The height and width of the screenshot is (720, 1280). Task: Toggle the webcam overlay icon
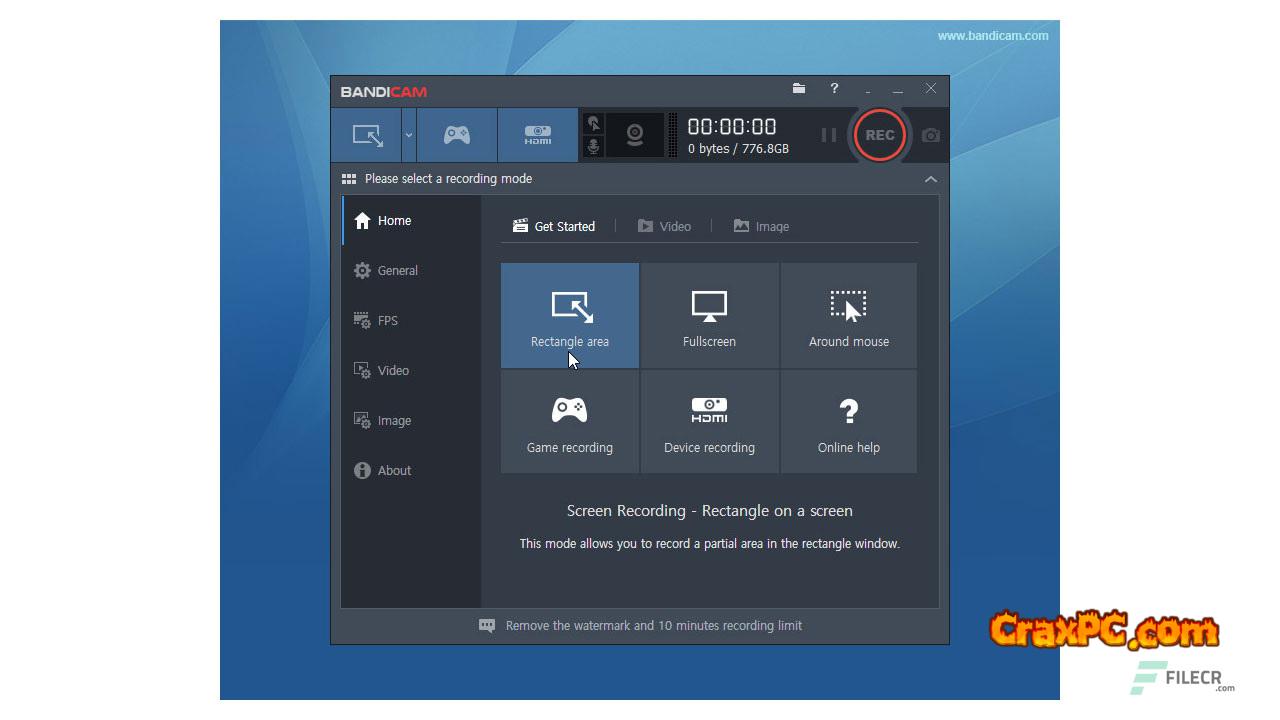(635, 135)
